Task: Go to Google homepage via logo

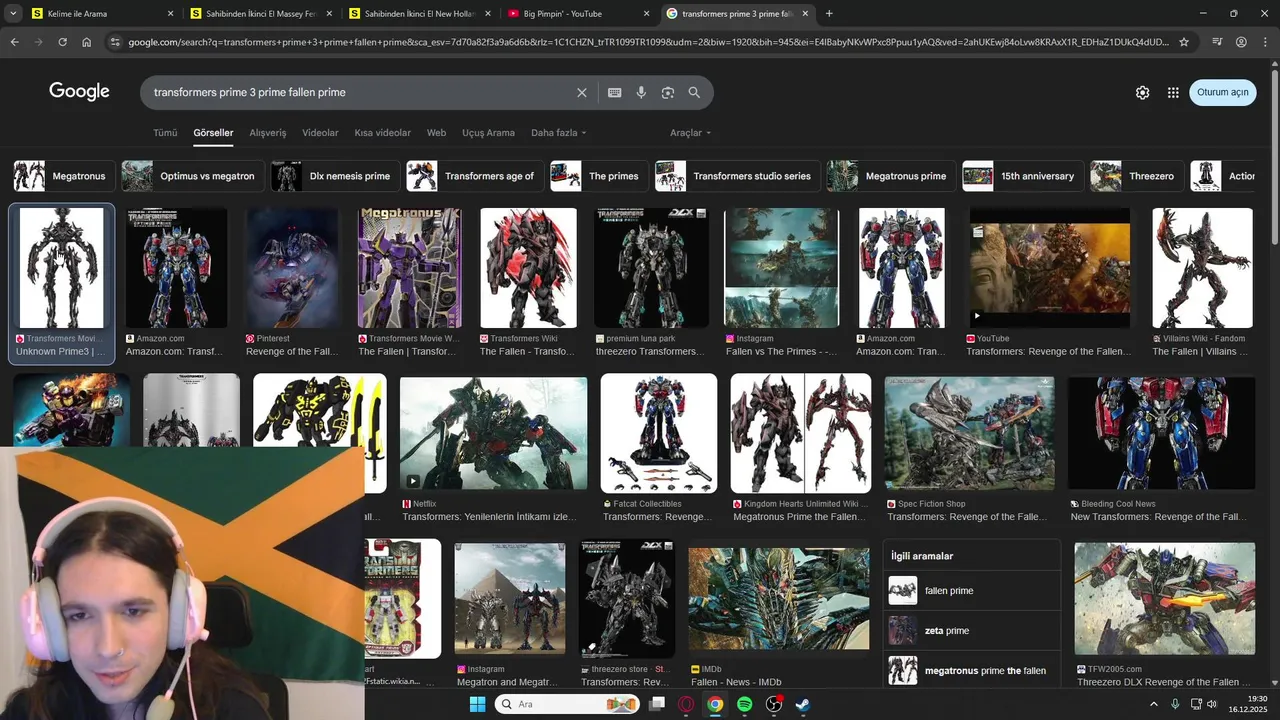Action: click(x=79, y=91)
